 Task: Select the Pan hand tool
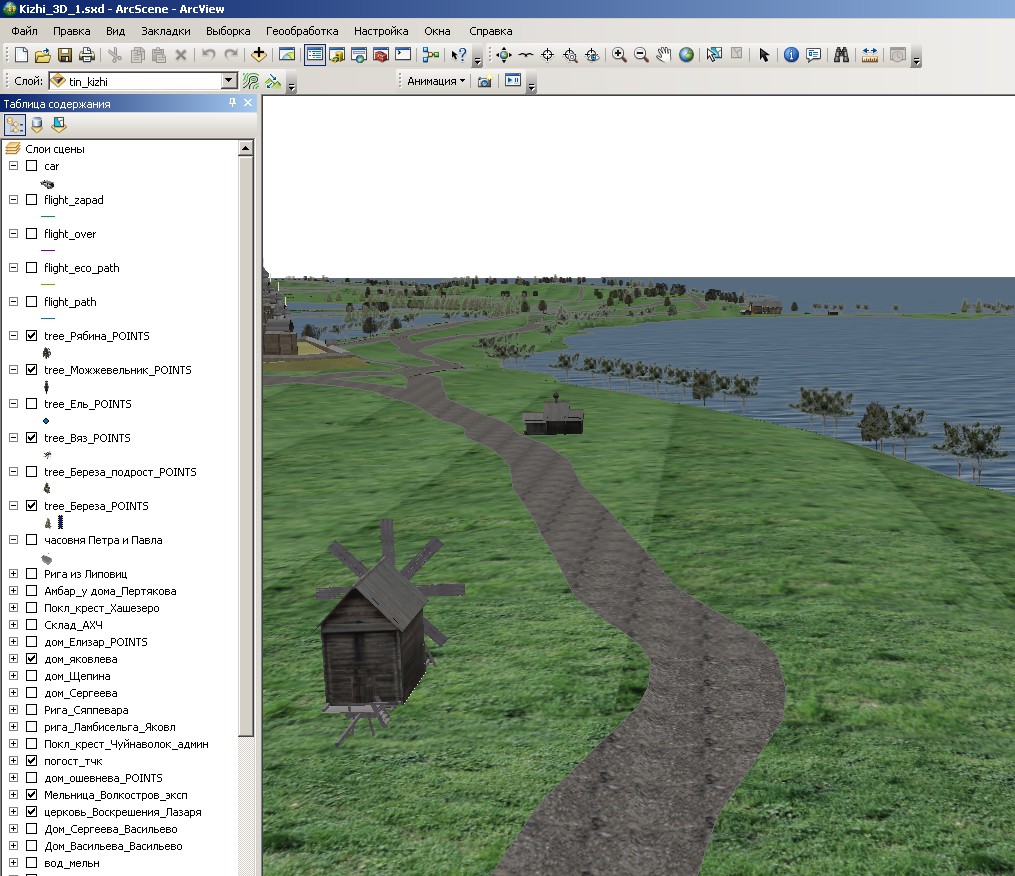pos(664,55)
